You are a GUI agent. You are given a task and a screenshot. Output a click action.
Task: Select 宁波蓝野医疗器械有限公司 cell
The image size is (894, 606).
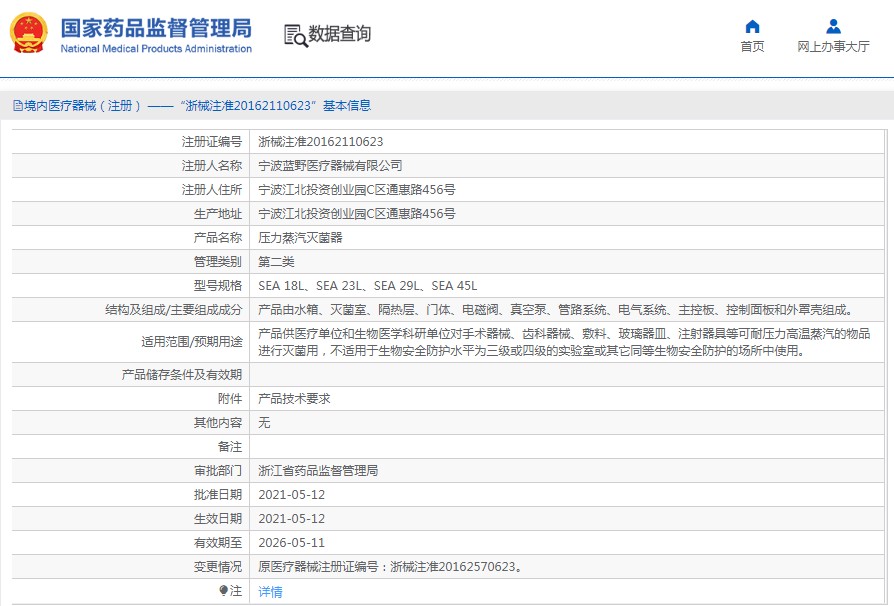330,165
